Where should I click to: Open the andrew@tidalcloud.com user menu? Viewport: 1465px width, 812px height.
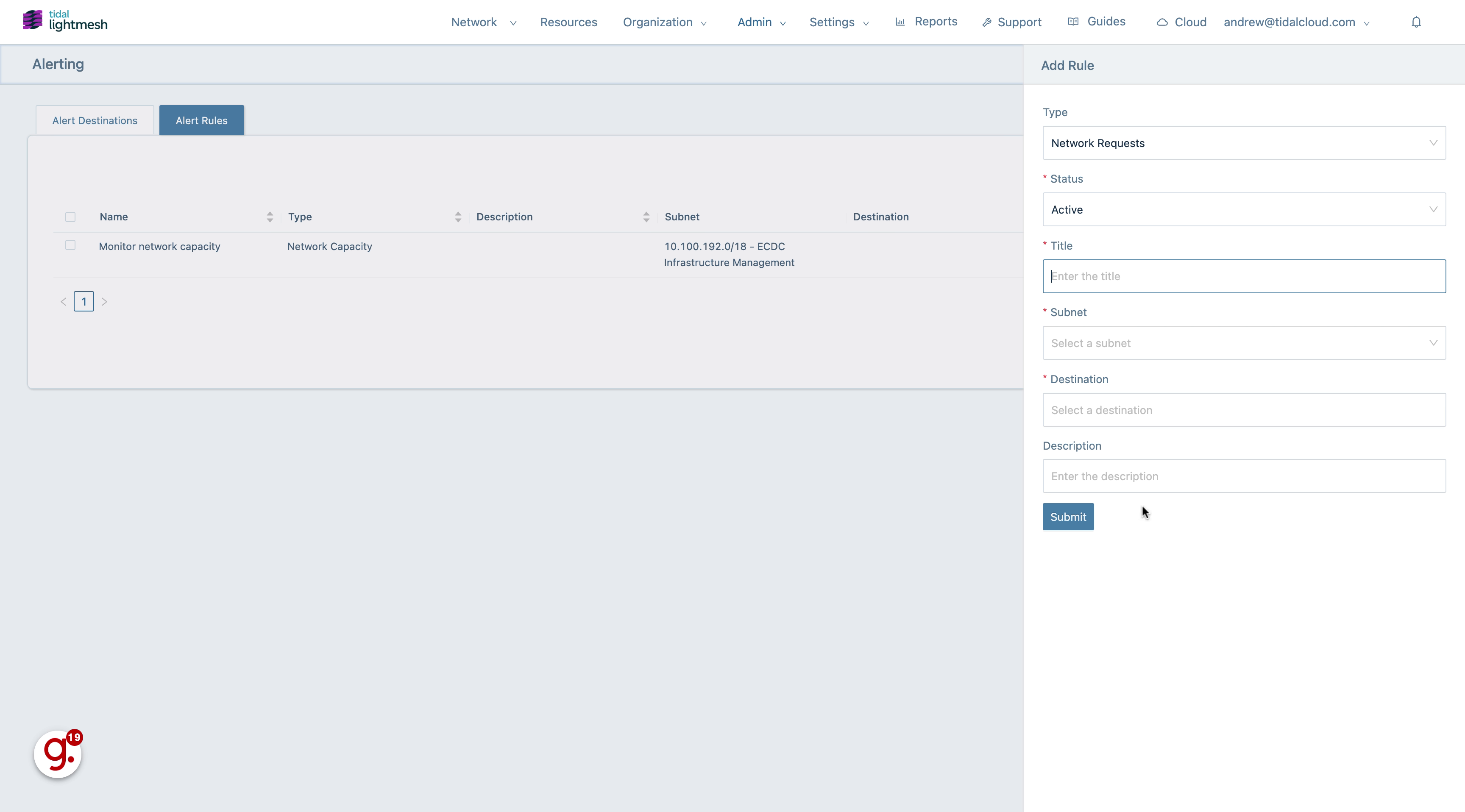point(1296,22)
